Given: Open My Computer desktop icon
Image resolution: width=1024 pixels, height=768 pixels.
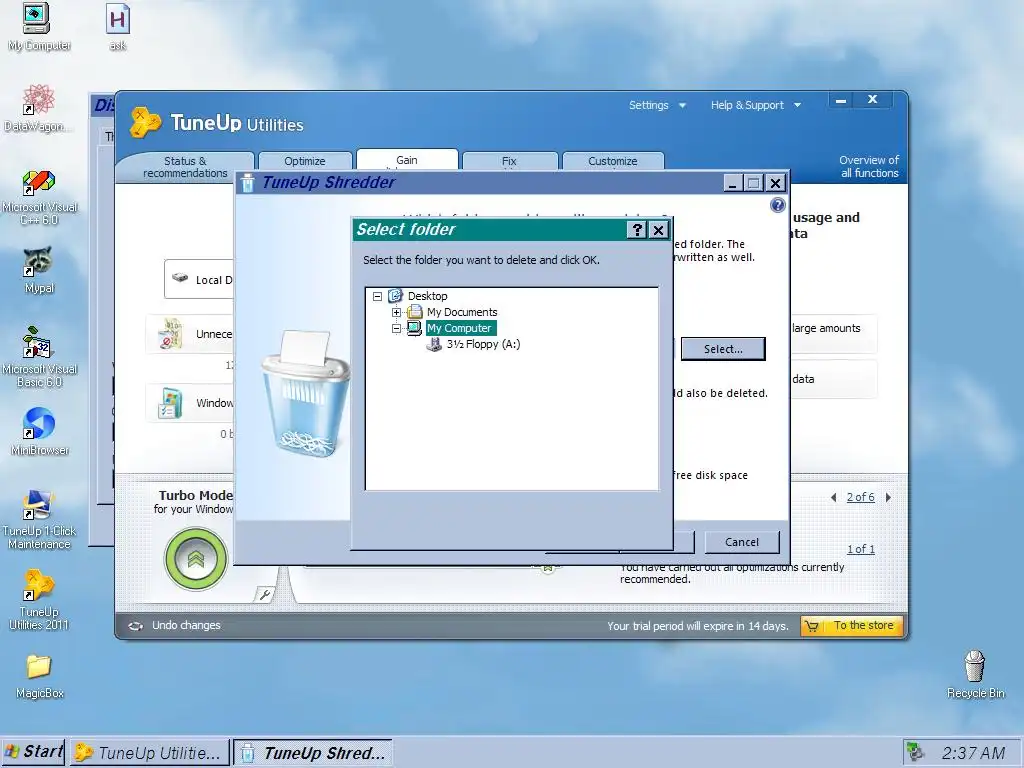Looking at the screenshot, I should pos(38,27).
